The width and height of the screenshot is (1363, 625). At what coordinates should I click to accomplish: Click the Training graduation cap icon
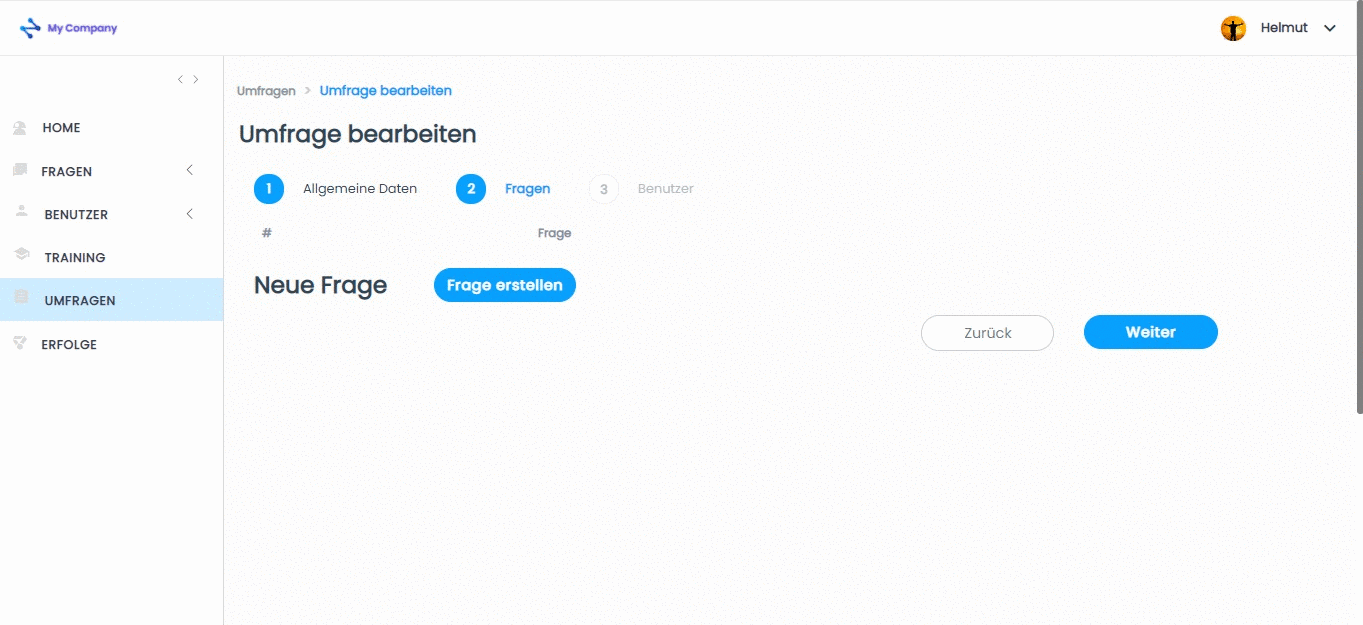[21, 256]
